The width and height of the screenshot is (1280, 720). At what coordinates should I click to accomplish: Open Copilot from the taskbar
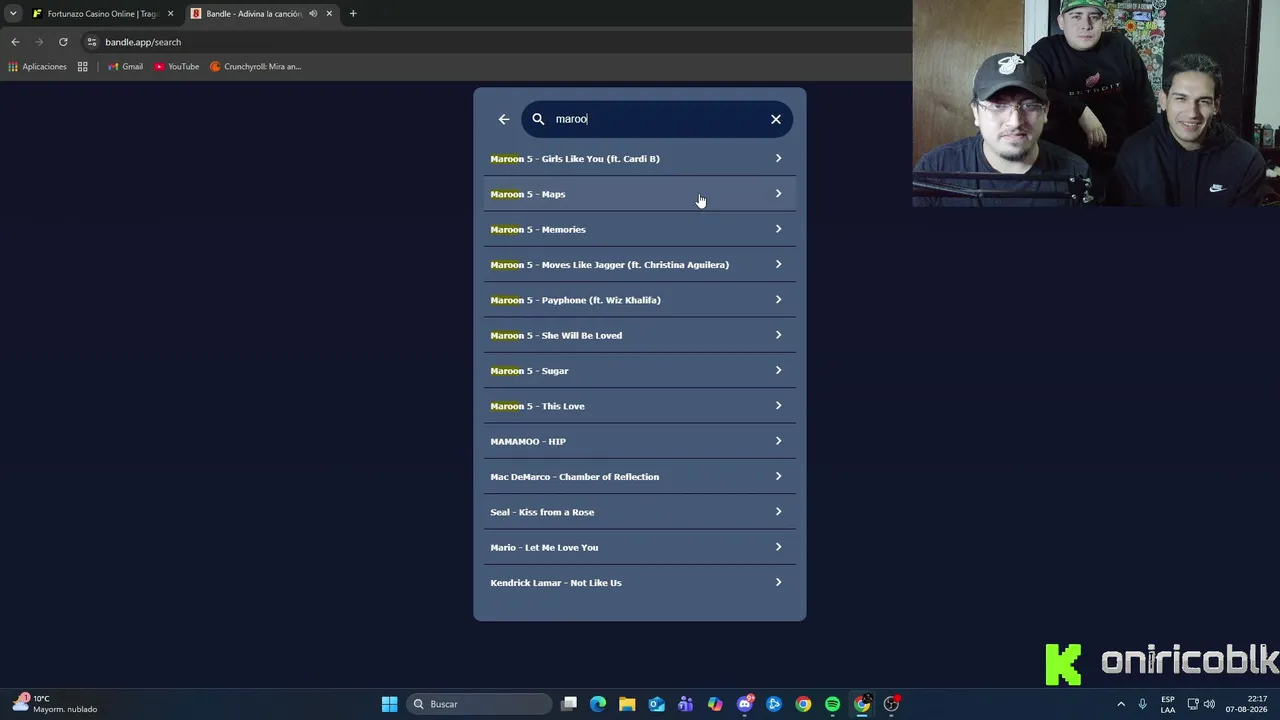(x=715, y=704)
